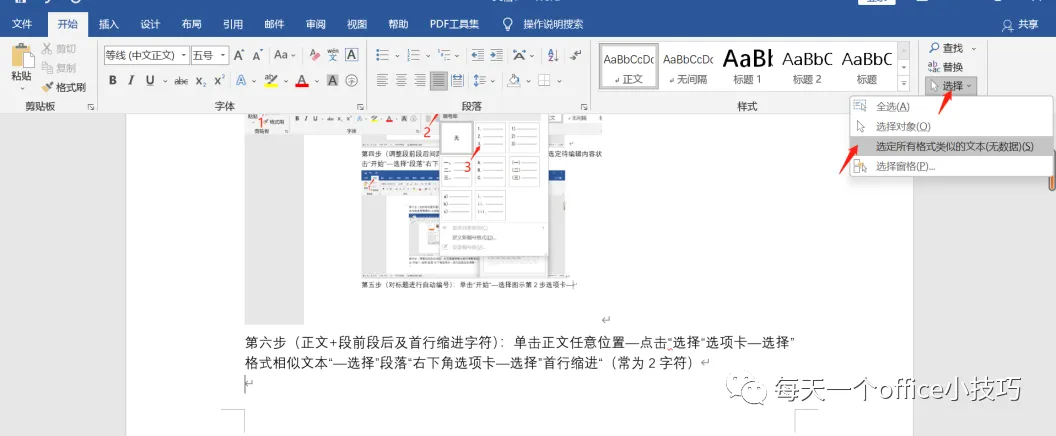Viewport: 1056px width, 436px height.
Task: Click the 查找 (Find) button
Action: (x=946, y=48)
